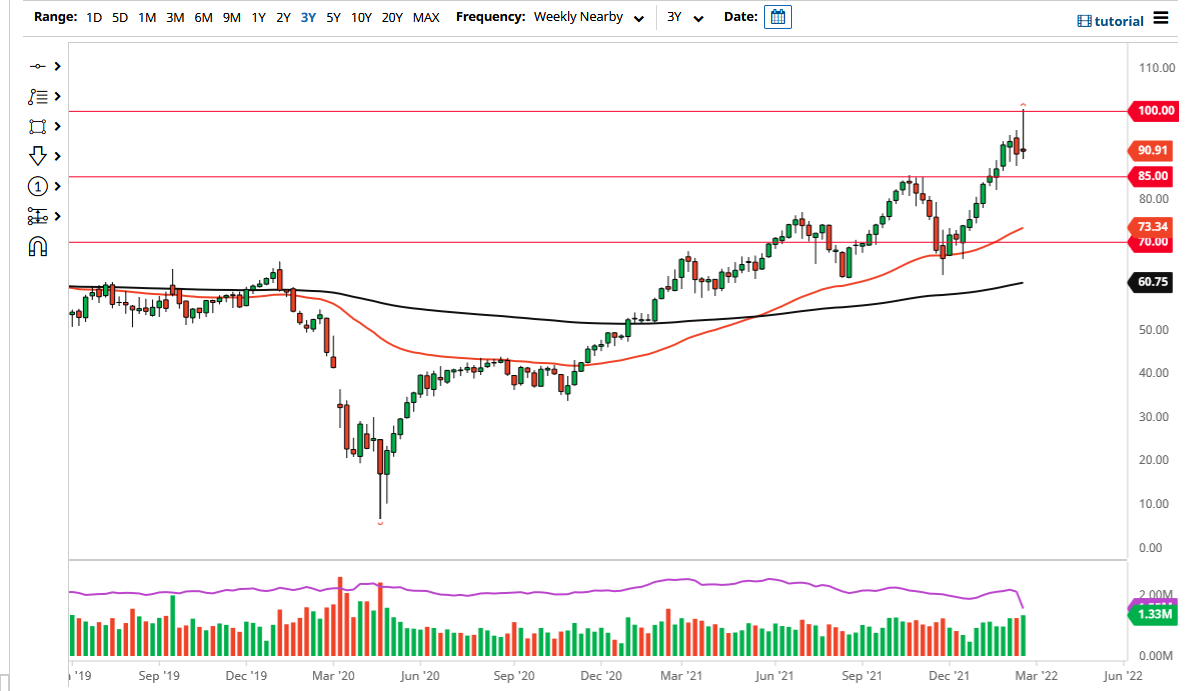Toggle the magnet snap tool
The width and height of the screenshot is (1195, 691).
click(x=38, y=246)
